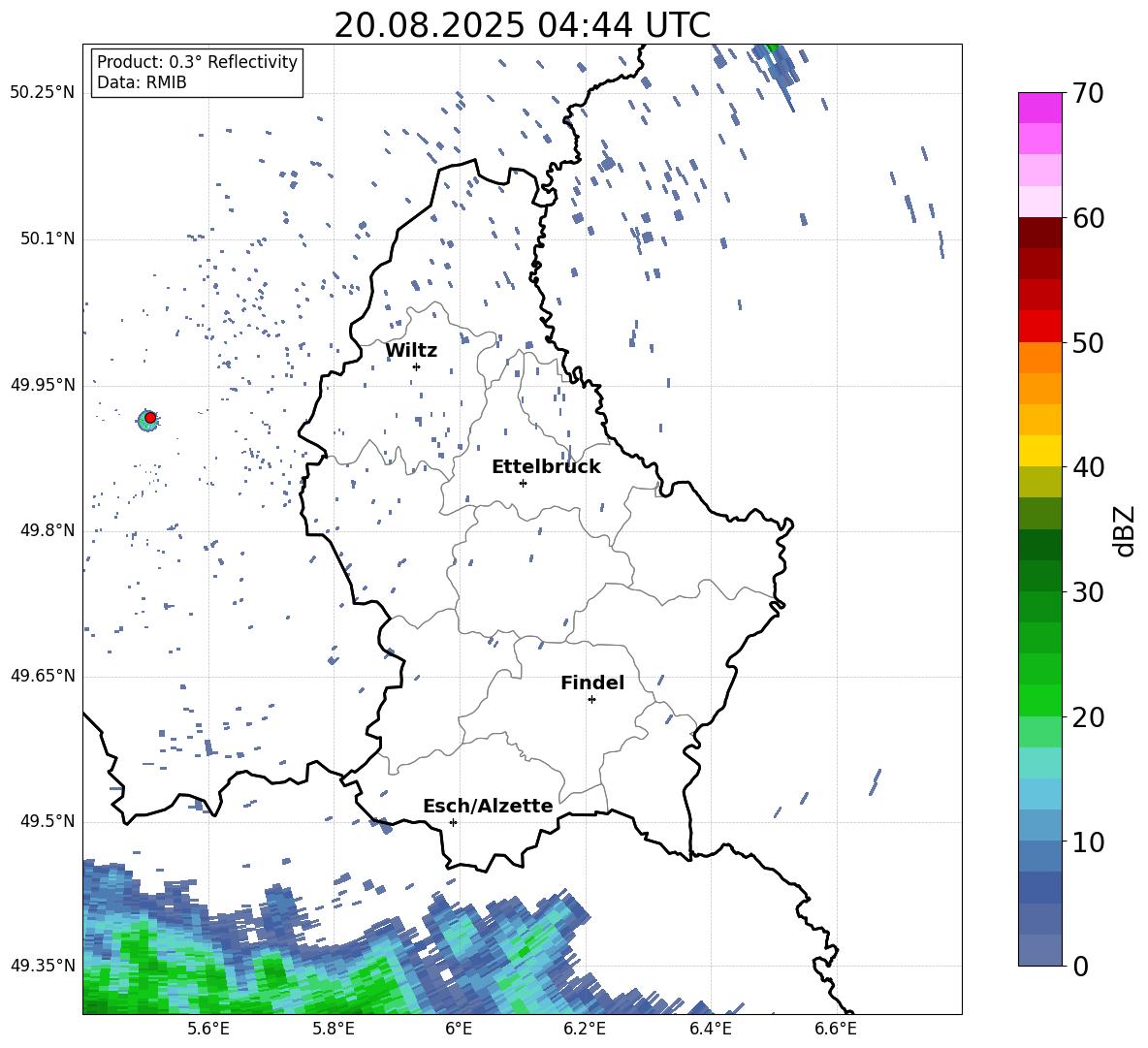The image size is (1148, 1048).
Task: Click the colorbar tick value 30
Action: [1088, 592]
